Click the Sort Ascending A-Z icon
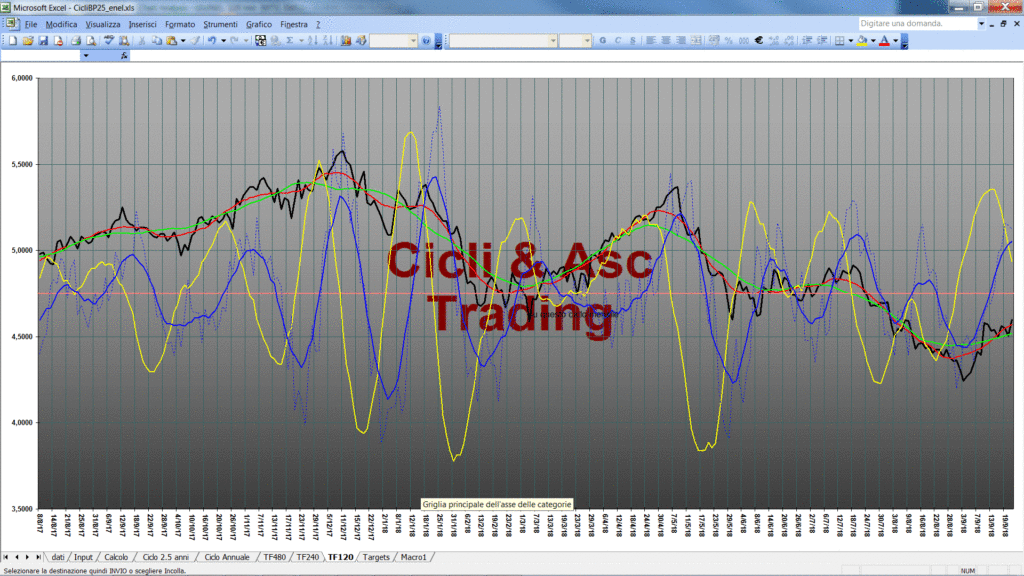This screenshot has width=1024, height=576. (312, 40)
